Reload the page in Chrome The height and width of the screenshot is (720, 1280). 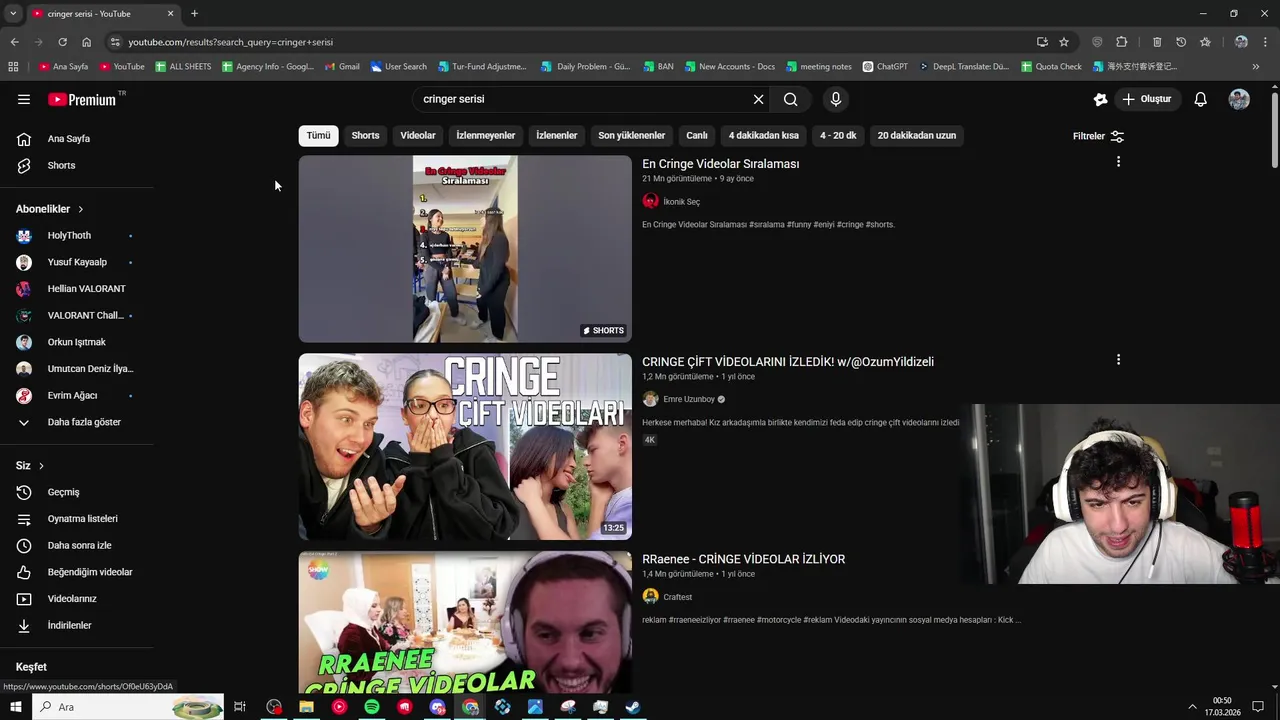pos(62,42)
